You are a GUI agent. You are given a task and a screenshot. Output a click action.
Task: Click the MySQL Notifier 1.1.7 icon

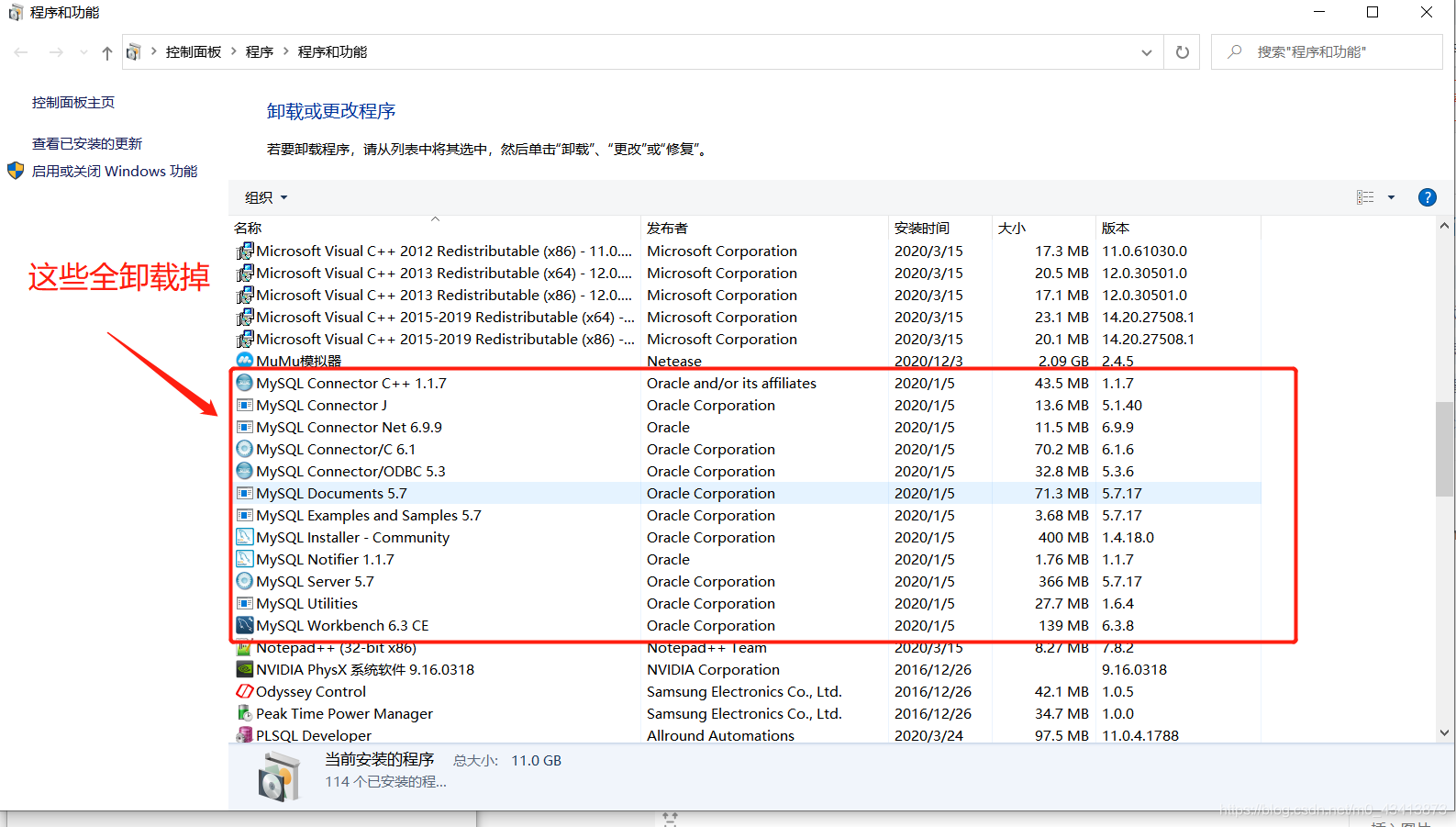pos(244,559)
